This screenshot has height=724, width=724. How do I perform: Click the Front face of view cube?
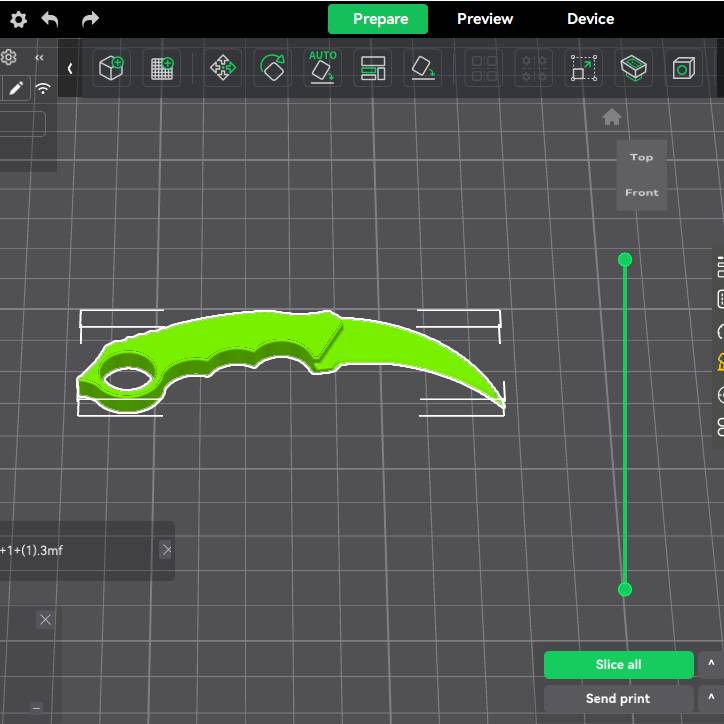(641, 193)
